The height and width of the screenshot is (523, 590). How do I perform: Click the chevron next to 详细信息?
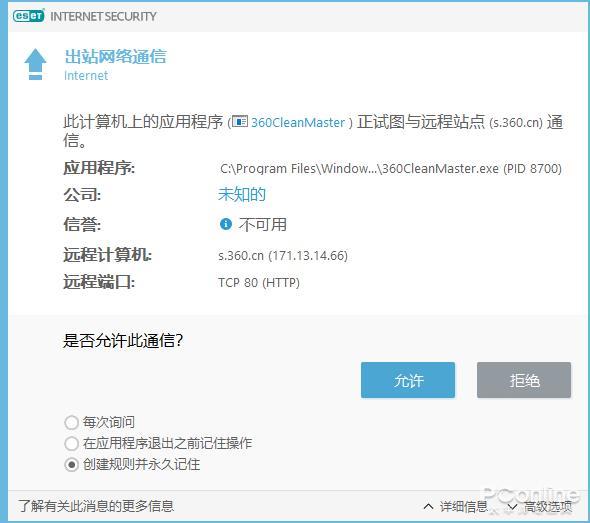click(428, 506)
